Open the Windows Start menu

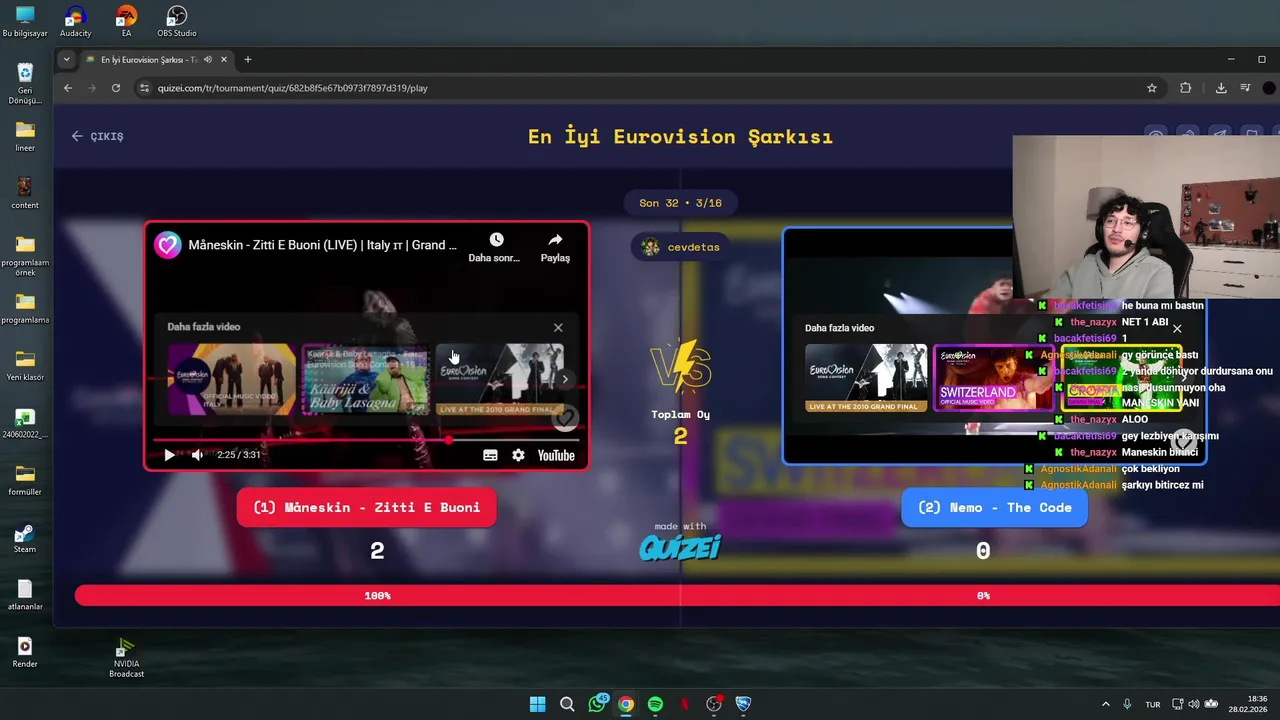click(x=537, y=704)
